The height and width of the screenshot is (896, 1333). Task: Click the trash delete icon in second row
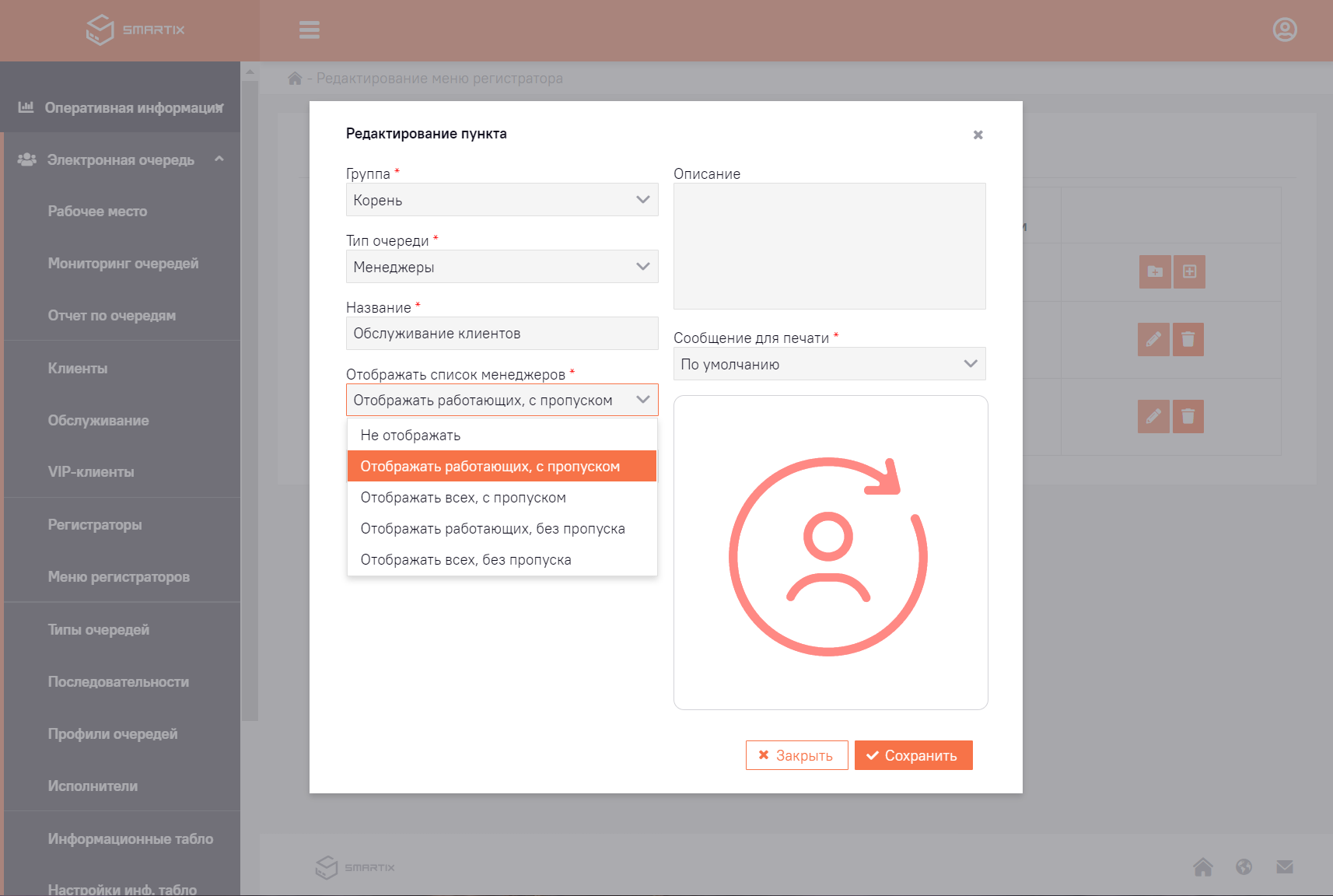click(x=1188, y=339)
